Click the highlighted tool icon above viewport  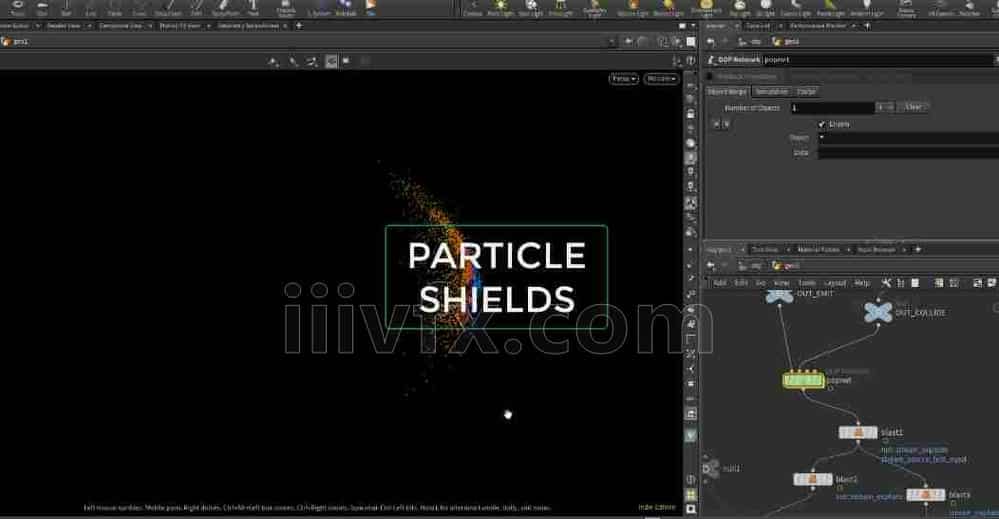pyautogui.click(x=331, y=61)
